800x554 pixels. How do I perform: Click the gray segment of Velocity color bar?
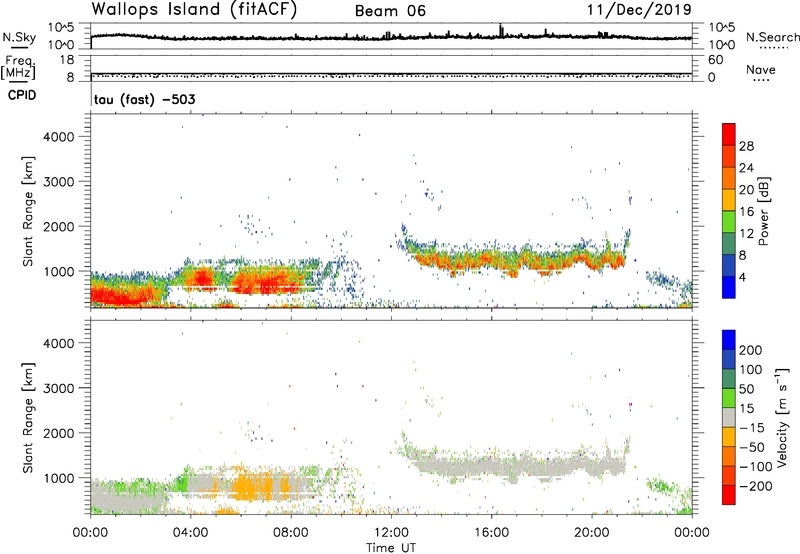point(729,417)
